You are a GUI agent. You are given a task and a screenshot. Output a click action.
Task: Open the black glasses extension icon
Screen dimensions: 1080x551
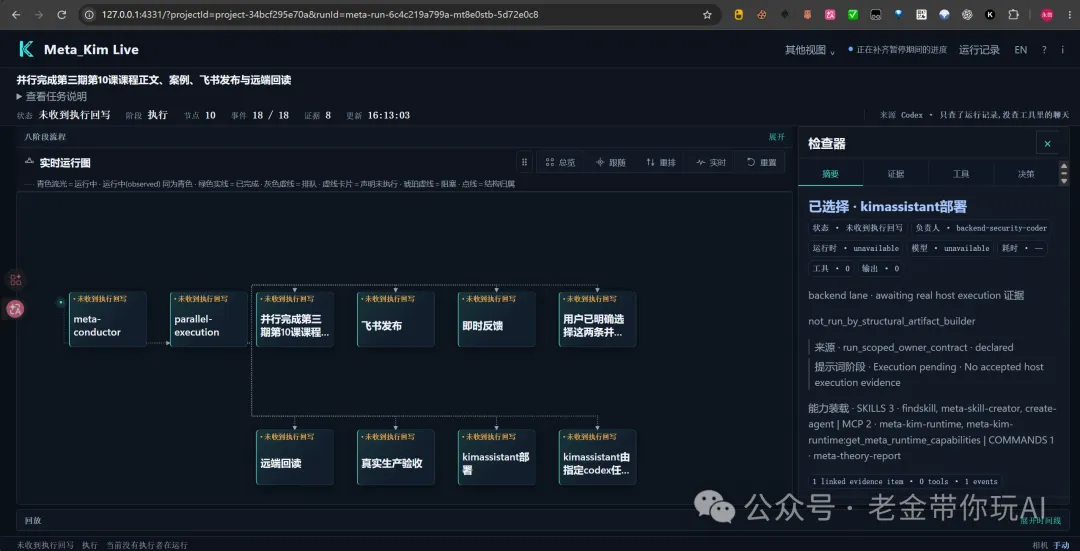click(x=875, y=14)
